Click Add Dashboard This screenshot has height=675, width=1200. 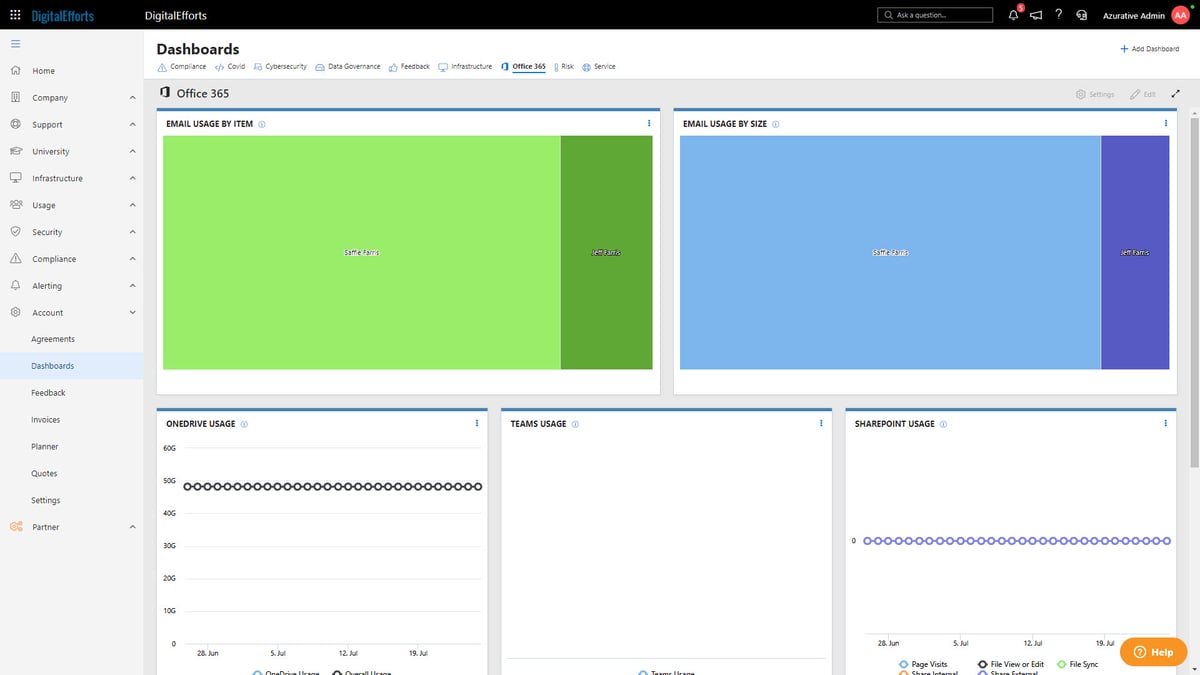tap(1149, 48)
